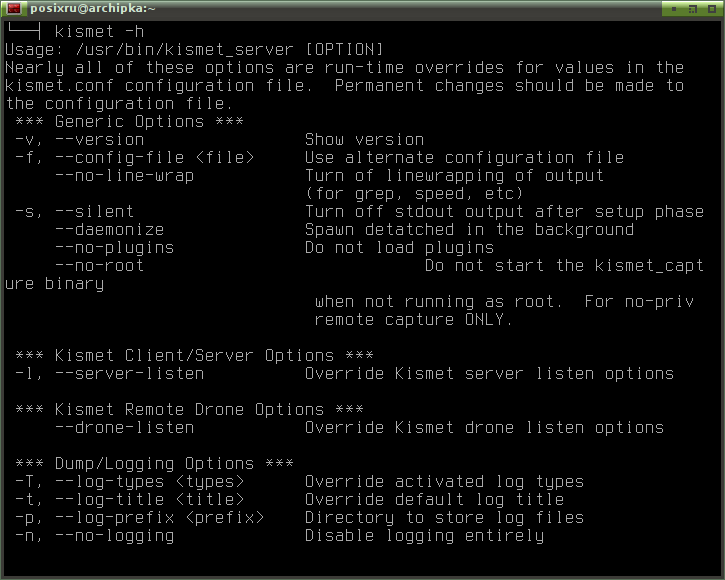Click the --config-file <file> option text
This screenshot has height=580, width=725.
(154, 158)
